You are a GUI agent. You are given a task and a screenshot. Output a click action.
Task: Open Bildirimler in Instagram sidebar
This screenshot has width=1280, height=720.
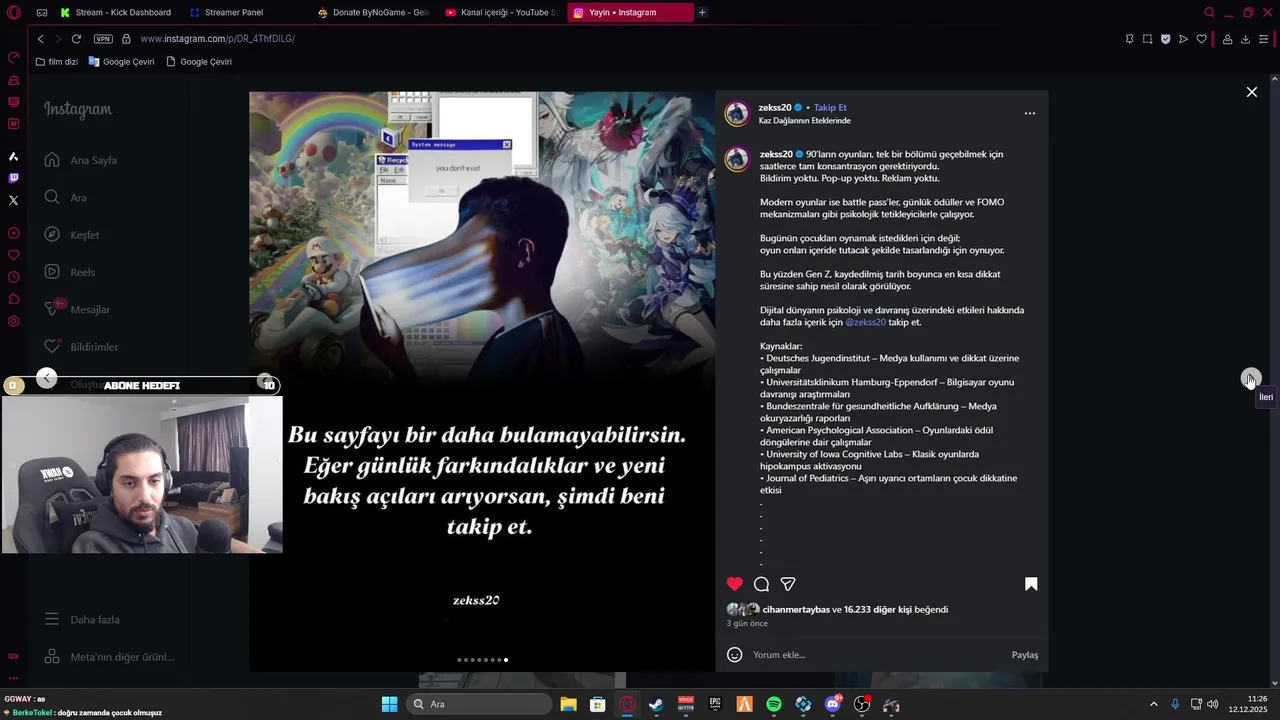pos(81,347)
